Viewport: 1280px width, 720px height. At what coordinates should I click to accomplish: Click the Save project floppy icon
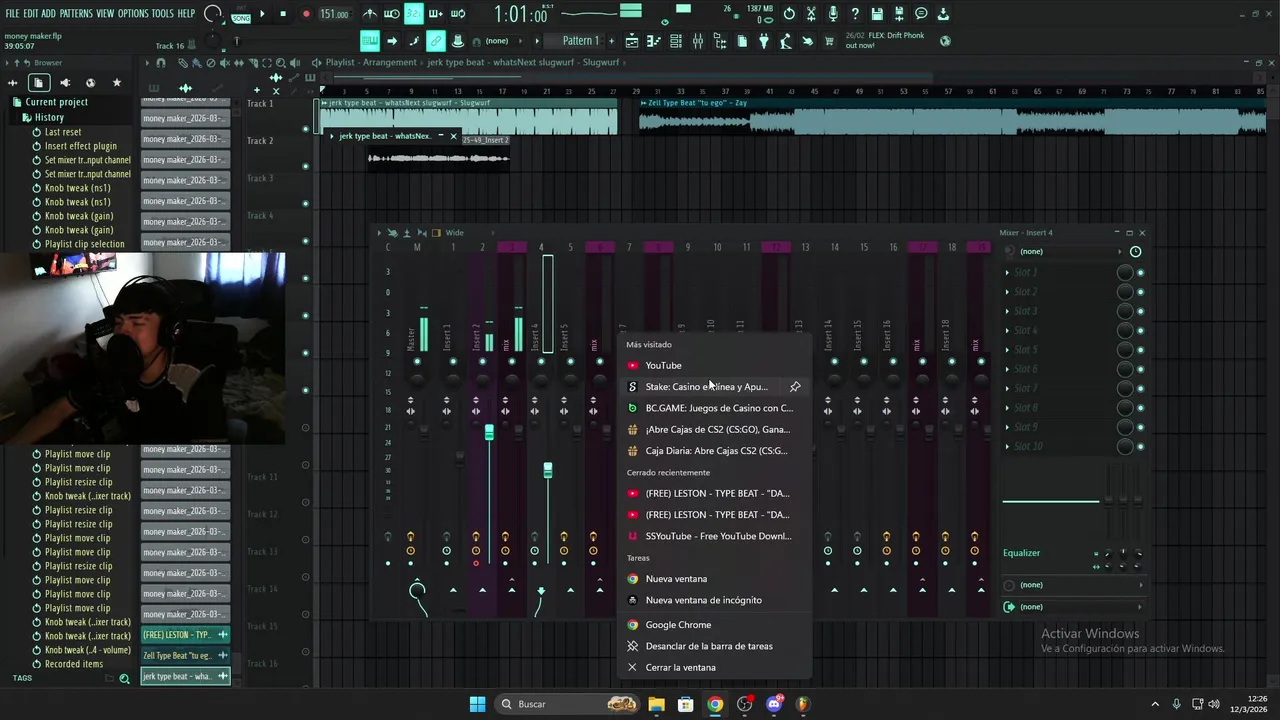click(x=877, y=14)
